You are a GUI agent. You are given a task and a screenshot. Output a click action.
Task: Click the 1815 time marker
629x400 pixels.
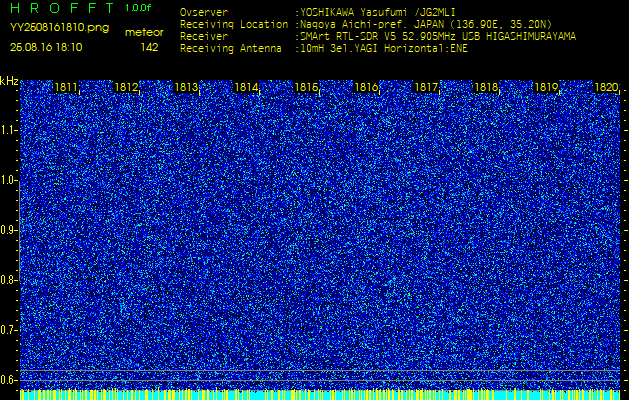coord(306,87)
